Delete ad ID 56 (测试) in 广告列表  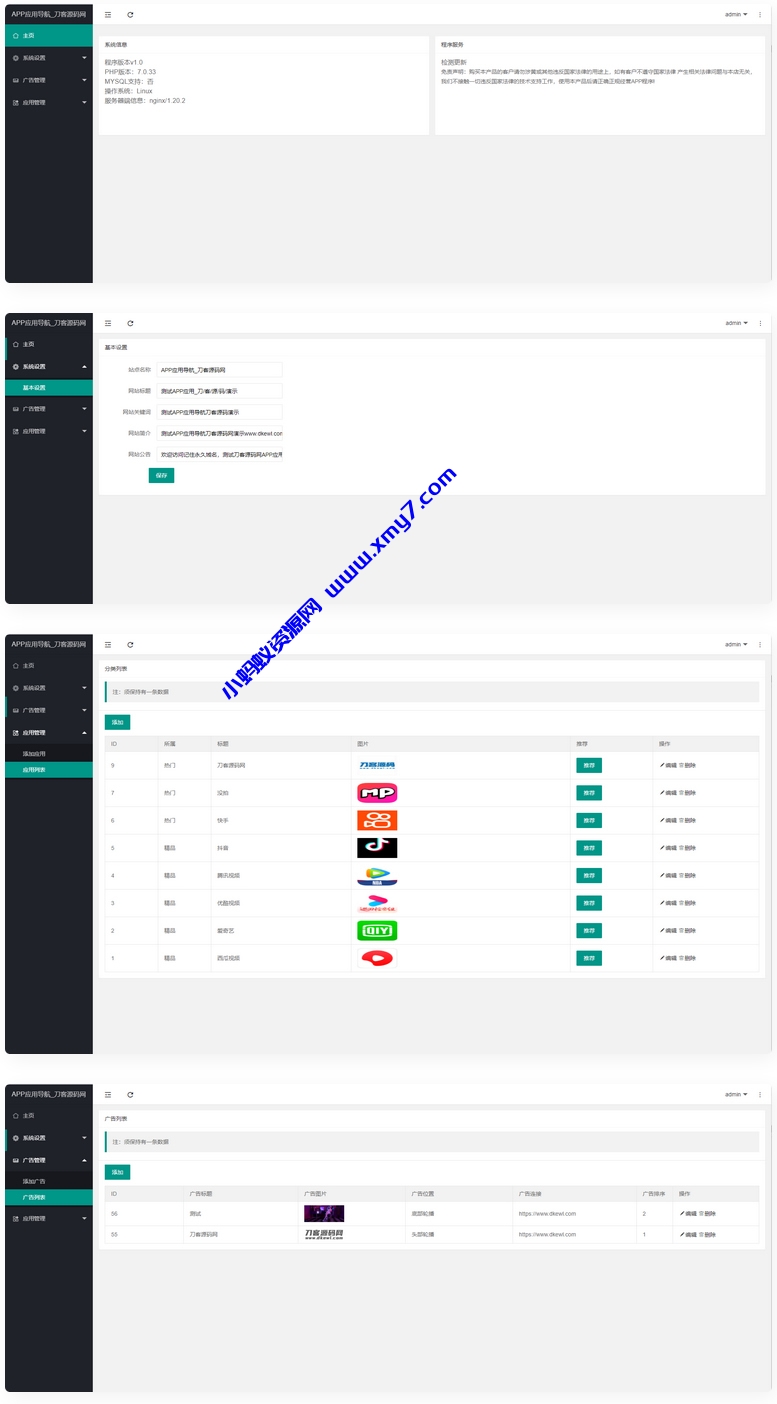click(708, 1214)
